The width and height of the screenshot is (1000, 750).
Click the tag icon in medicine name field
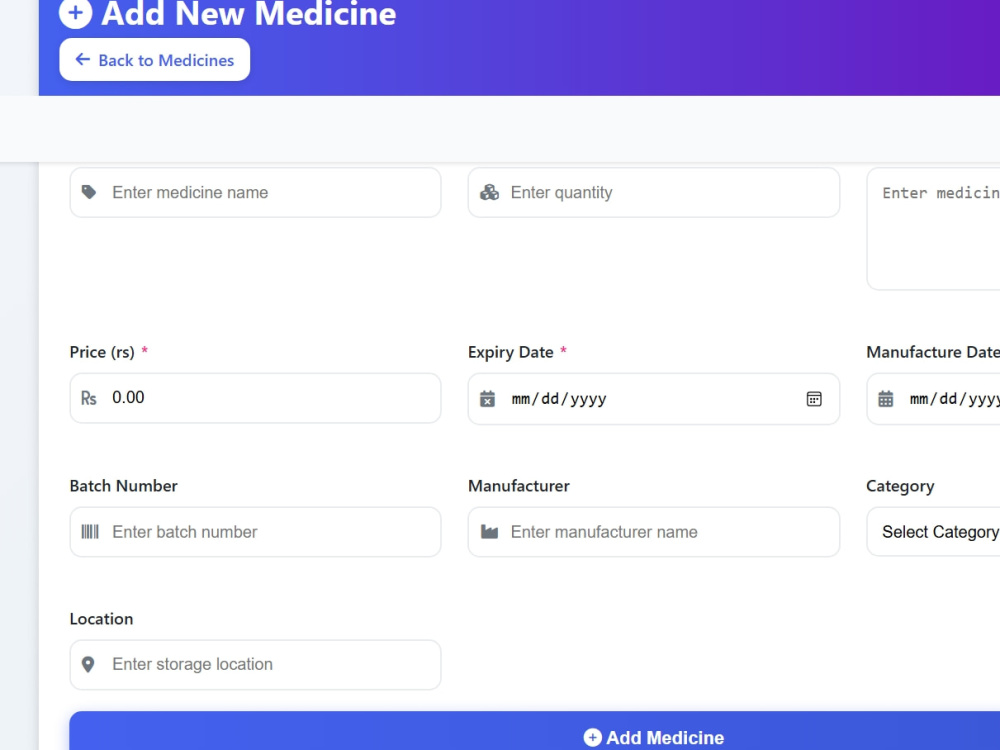coord(89,192)
